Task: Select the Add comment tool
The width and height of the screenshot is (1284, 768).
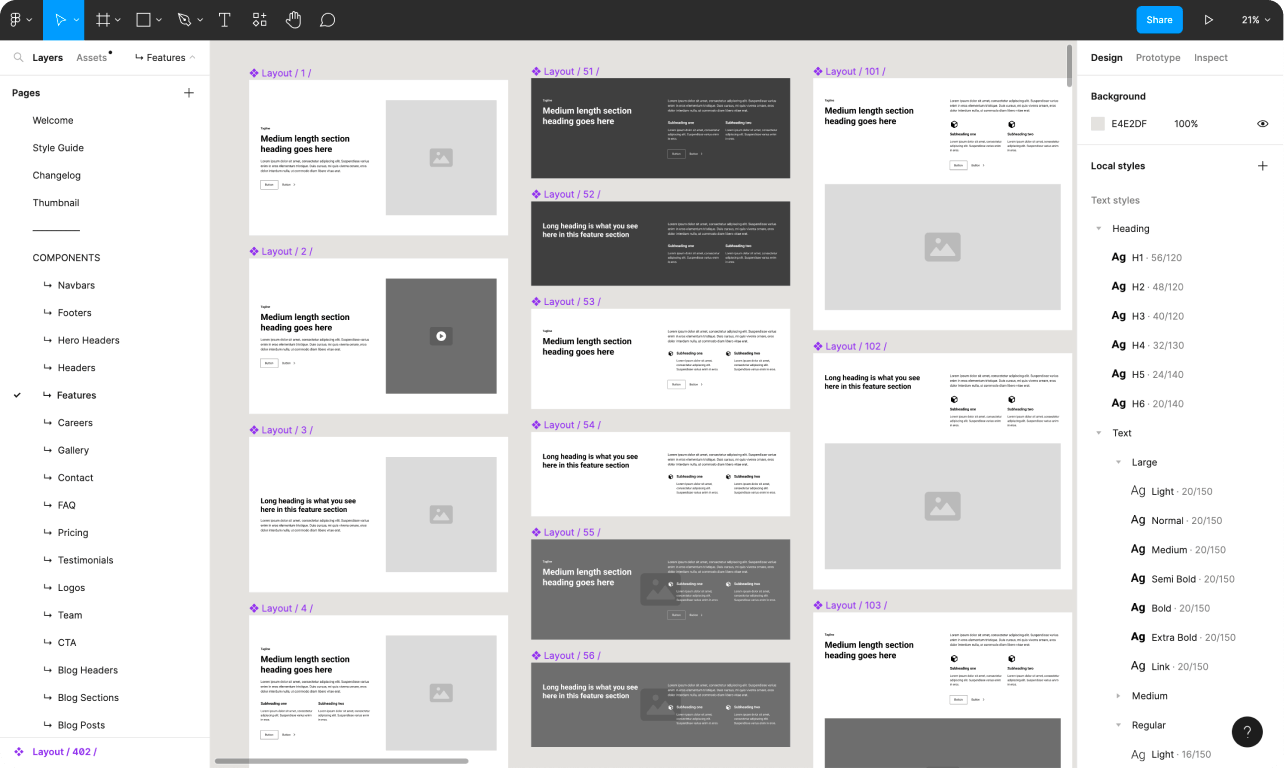Action: (327, 20)
